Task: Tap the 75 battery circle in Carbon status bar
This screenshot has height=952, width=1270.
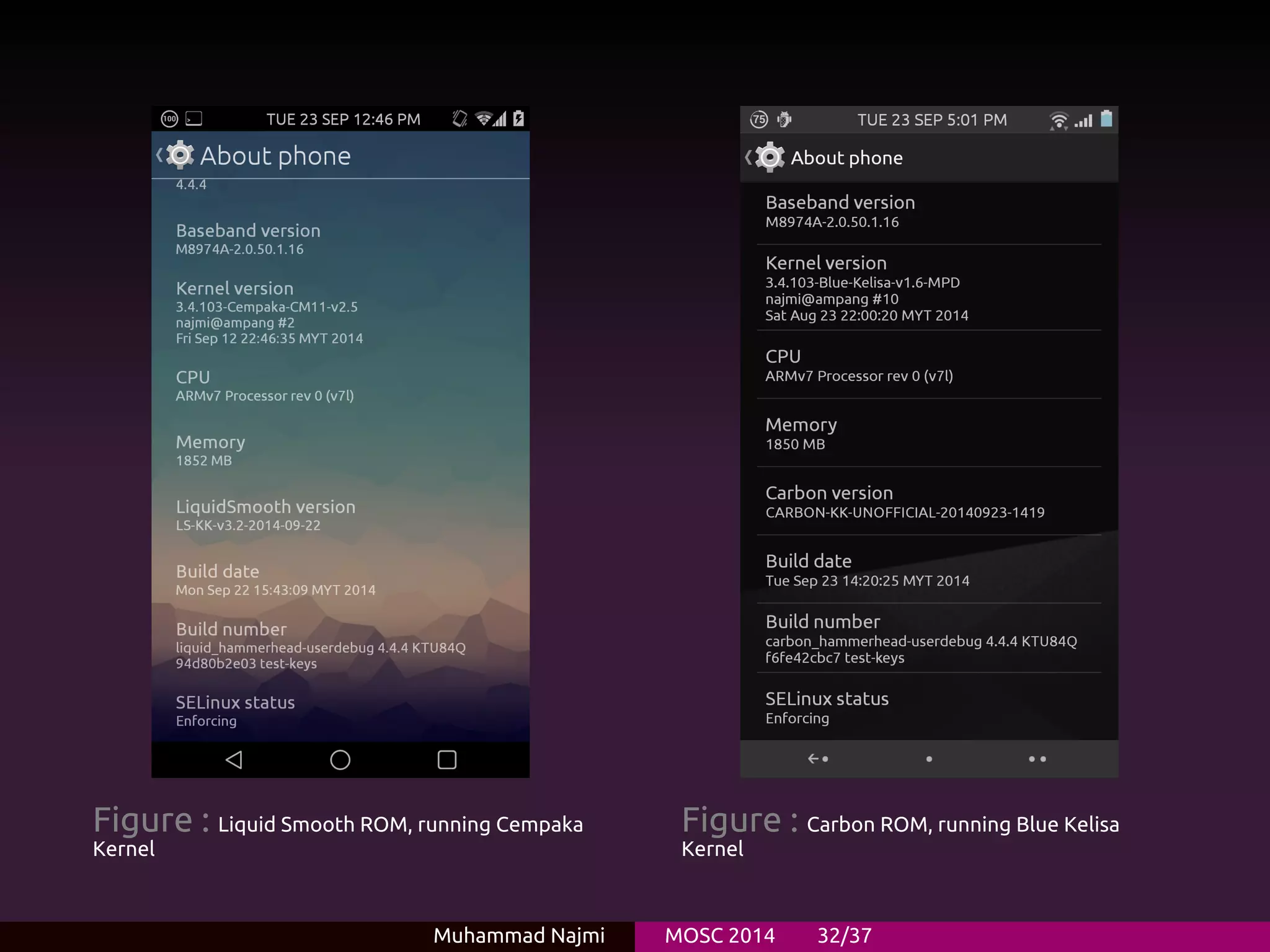Action: coord(759,120)
